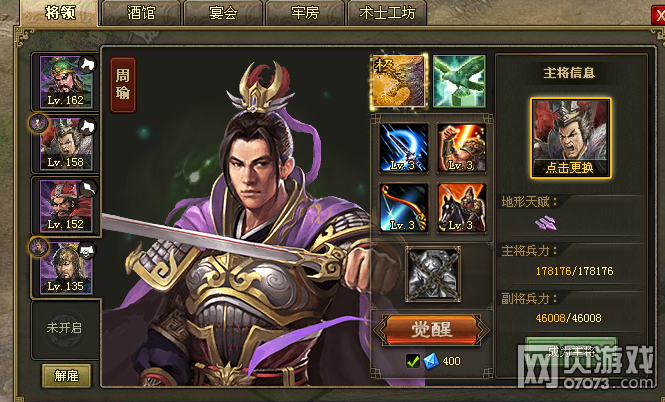Select the green eagle statue icon
The width and height of the screenshot is (665, 402).
pyautogui.click(x=459, y=81)
